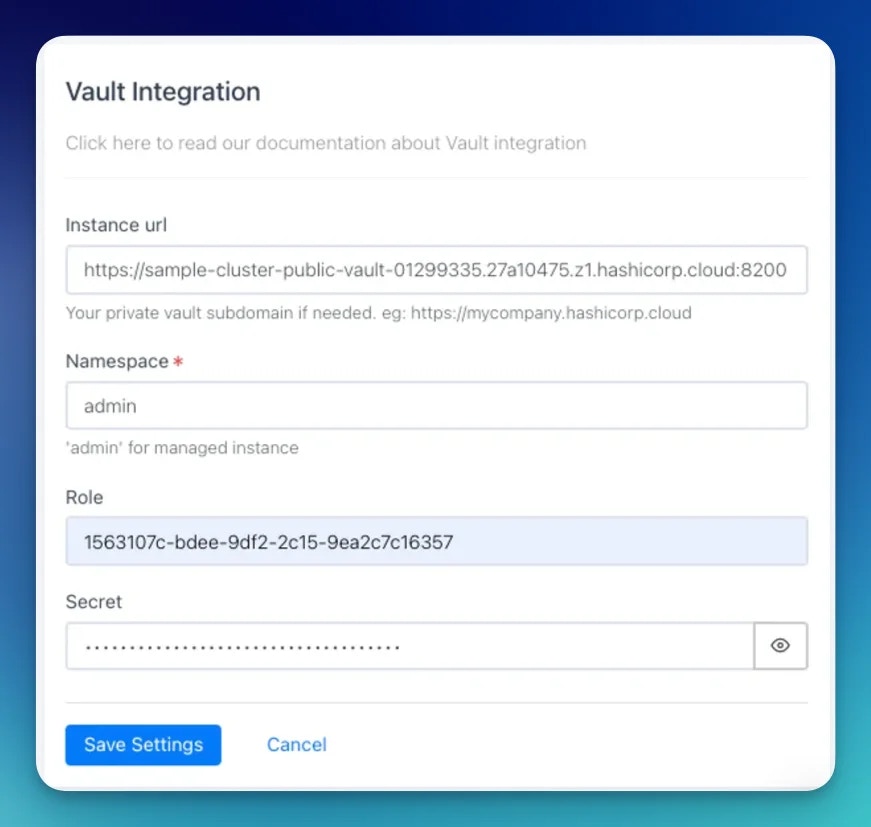This screenshot has height=827, width=871.
Task: Click the red required asterisk beside Namespace
Action: 178,362
